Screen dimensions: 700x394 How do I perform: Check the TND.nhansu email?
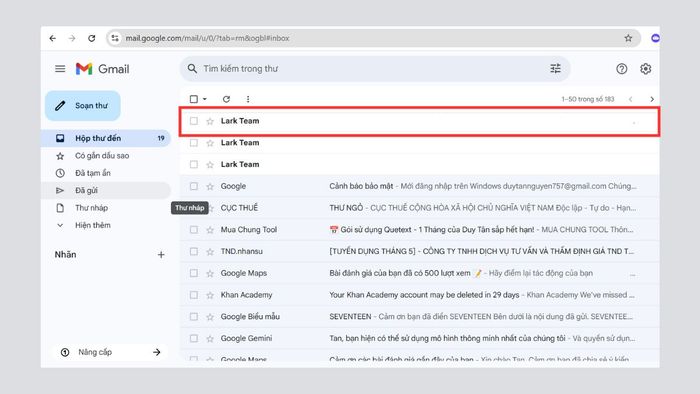194,252
